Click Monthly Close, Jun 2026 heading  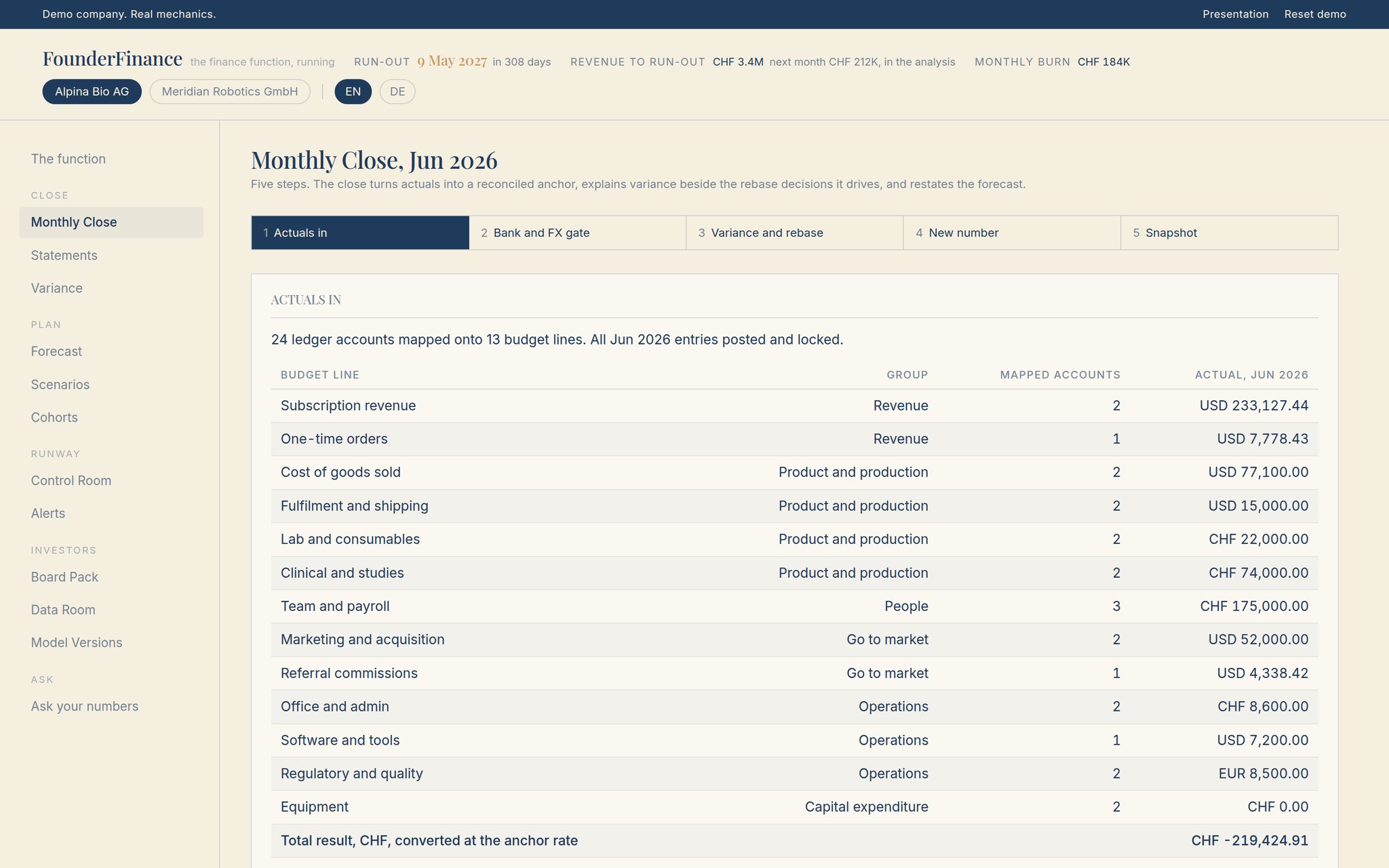tap(374, 161)
